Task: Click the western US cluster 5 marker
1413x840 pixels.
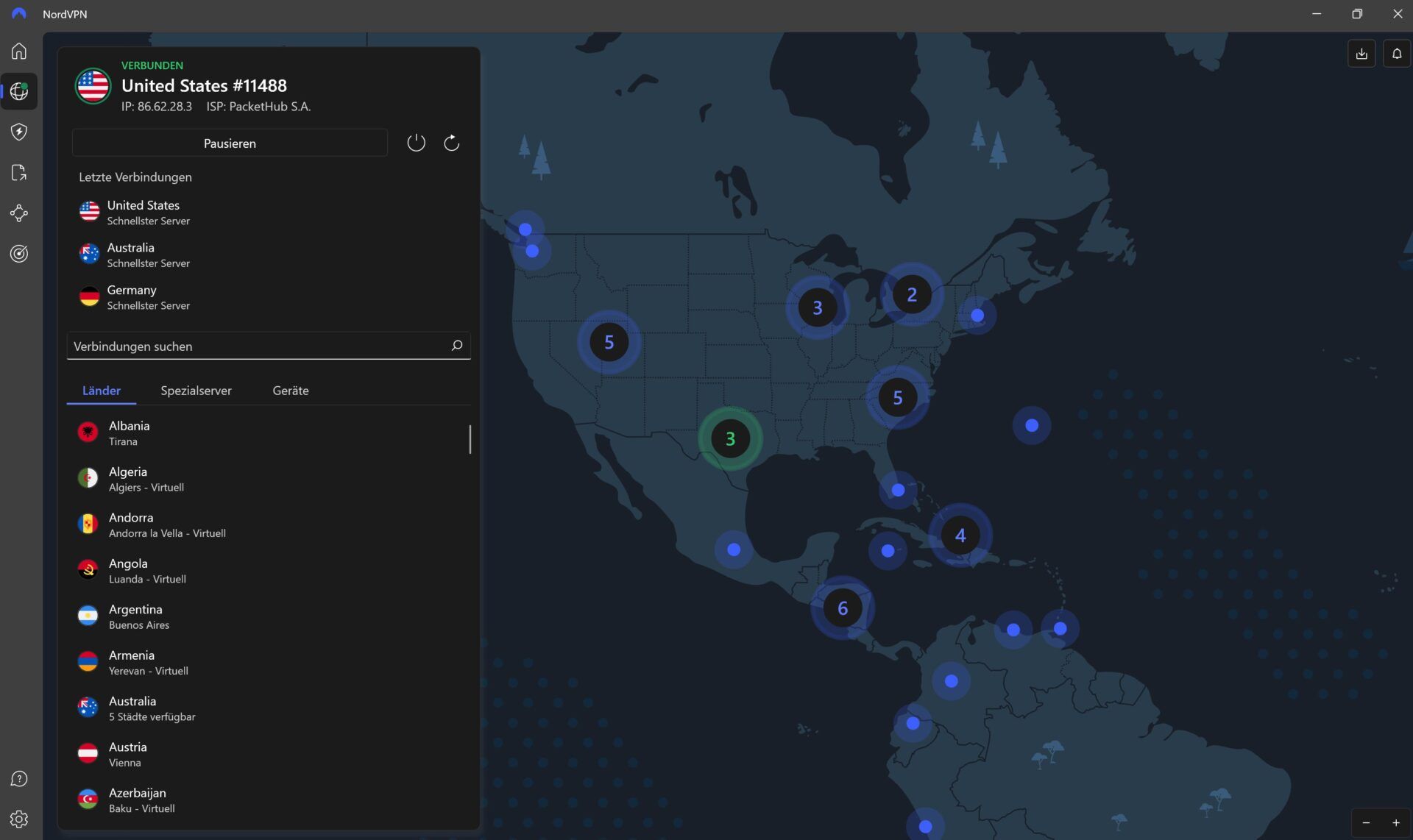Action: 609,342
